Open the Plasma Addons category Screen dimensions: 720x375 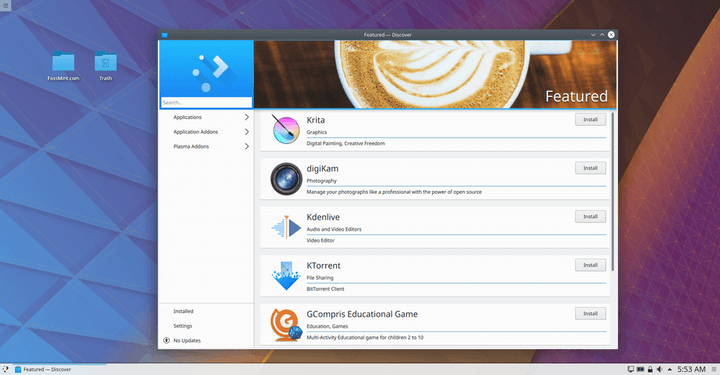click(206, 146)
